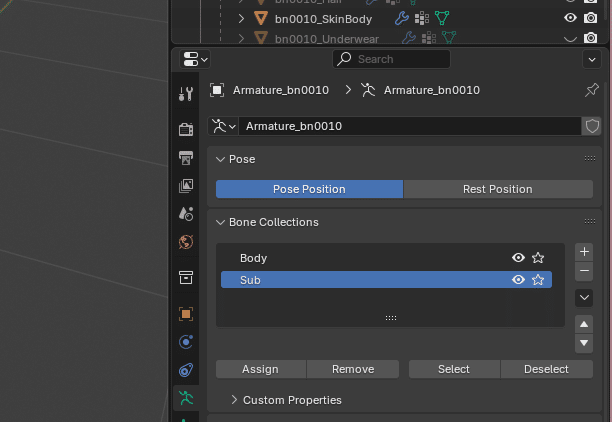
Task: Disable bn0010_SkinBody in renders
Action: click(590, 18)
